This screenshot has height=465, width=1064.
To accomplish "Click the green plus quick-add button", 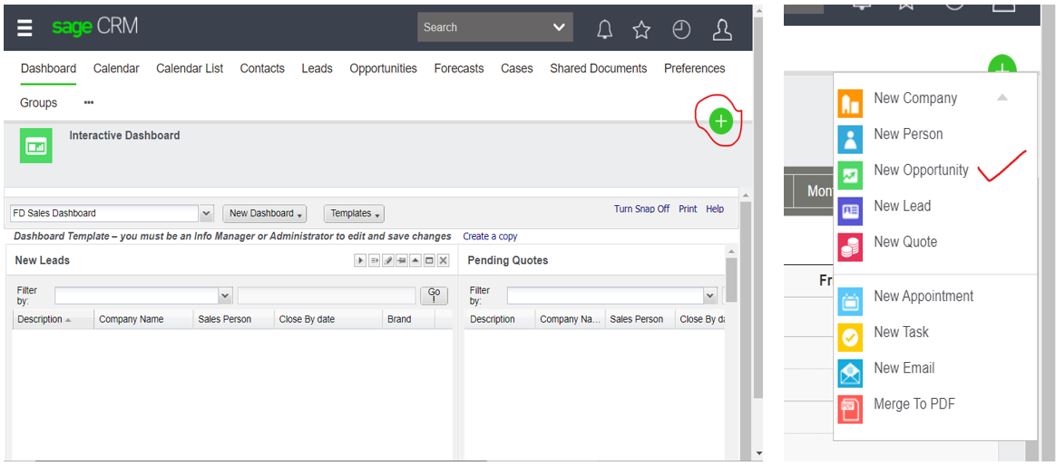I will pyautogui.click(x=720, y=121).
